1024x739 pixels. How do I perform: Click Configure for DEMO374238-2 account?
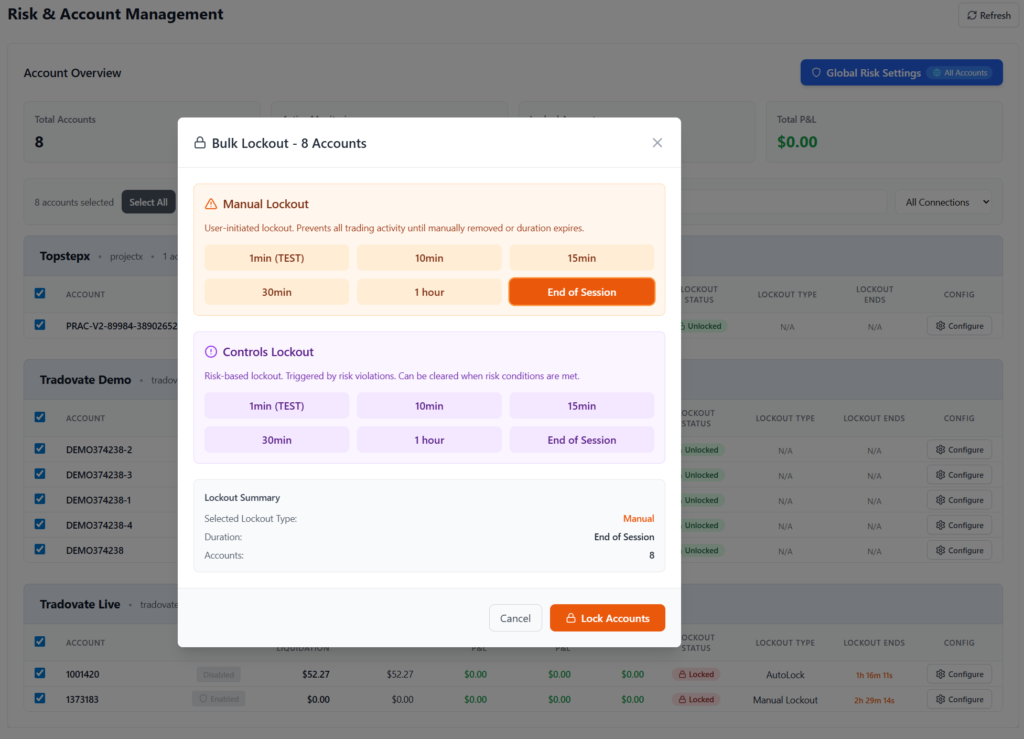tap(959, 451)
